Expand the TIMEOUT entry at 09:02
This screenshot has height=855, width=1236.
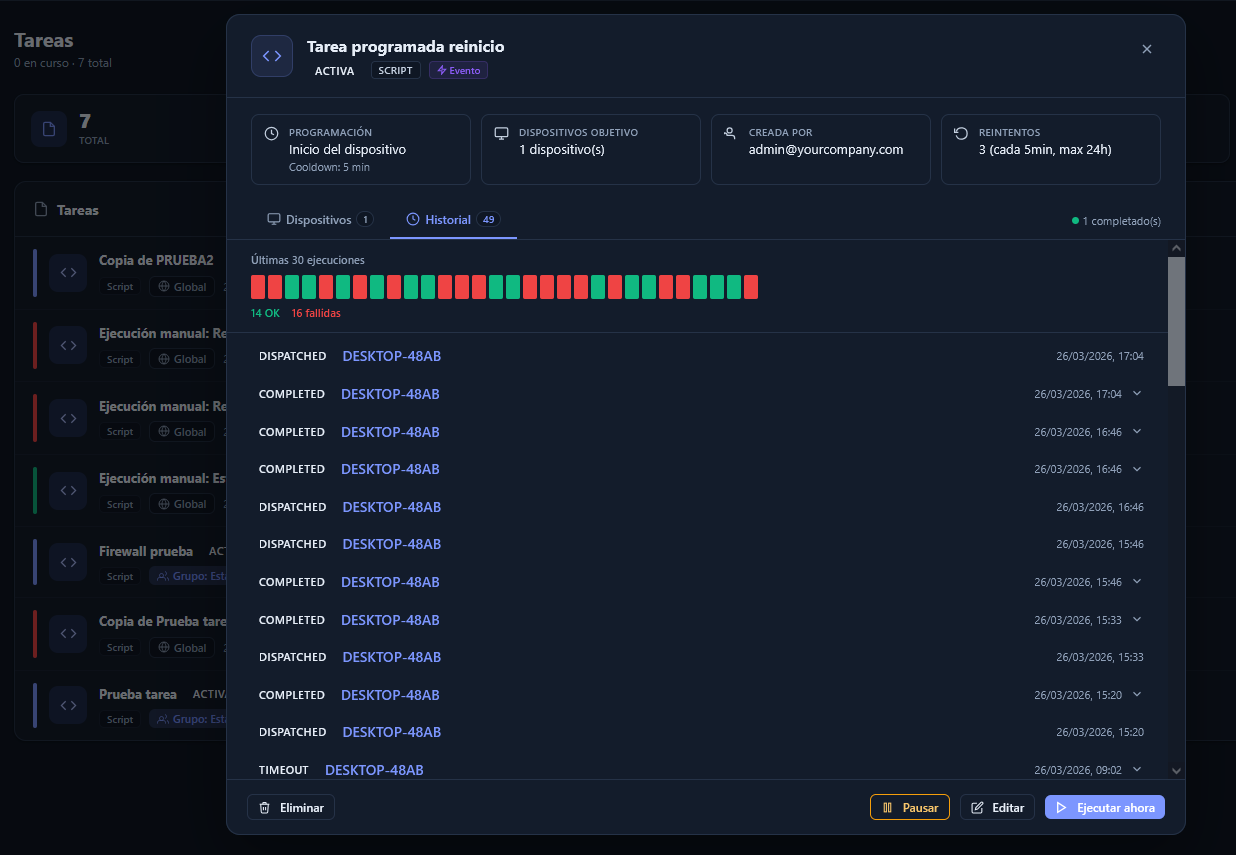tap(1136, 770)
